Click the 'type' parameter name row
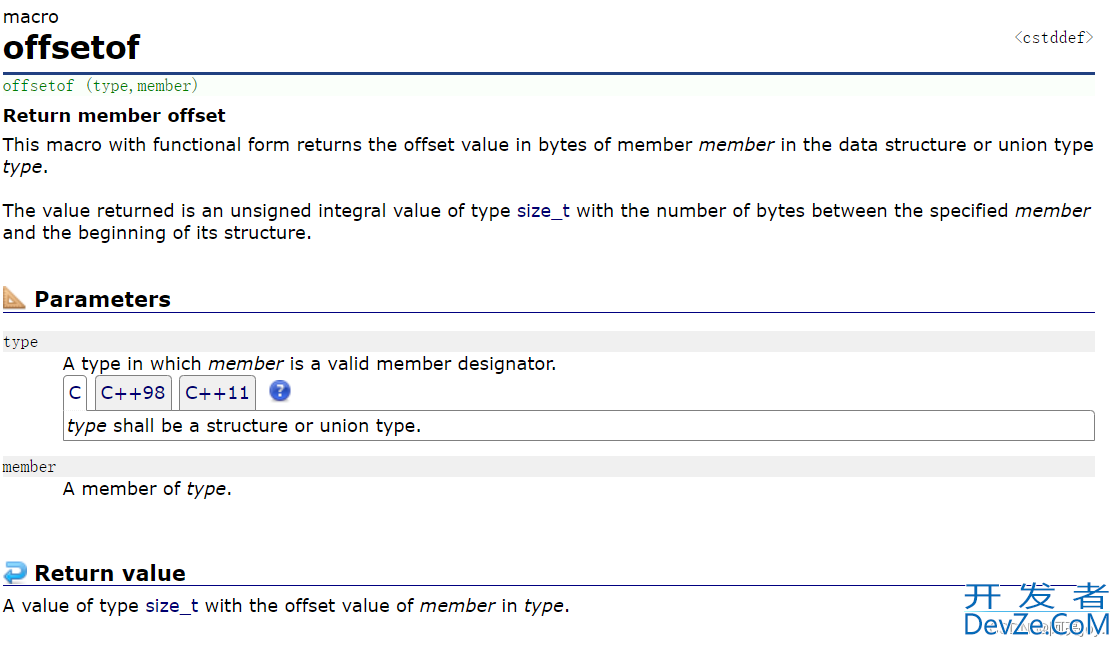Image resolution: width=1120 pixels, height=646 pixels. [x=549, y=342]
